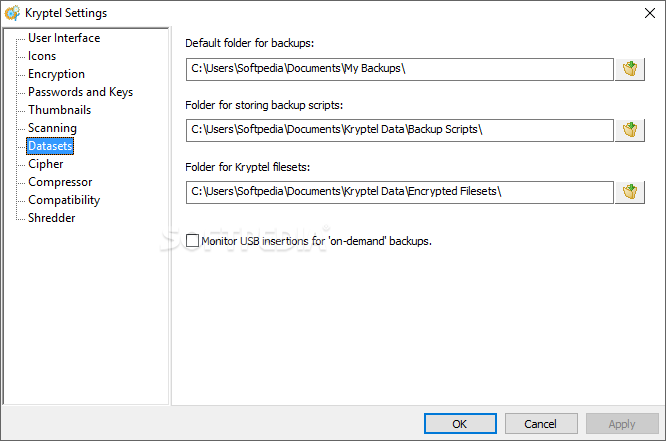Screen dimensions: 666x441
Task: Click the Apply button
Action: pos(622,424)
